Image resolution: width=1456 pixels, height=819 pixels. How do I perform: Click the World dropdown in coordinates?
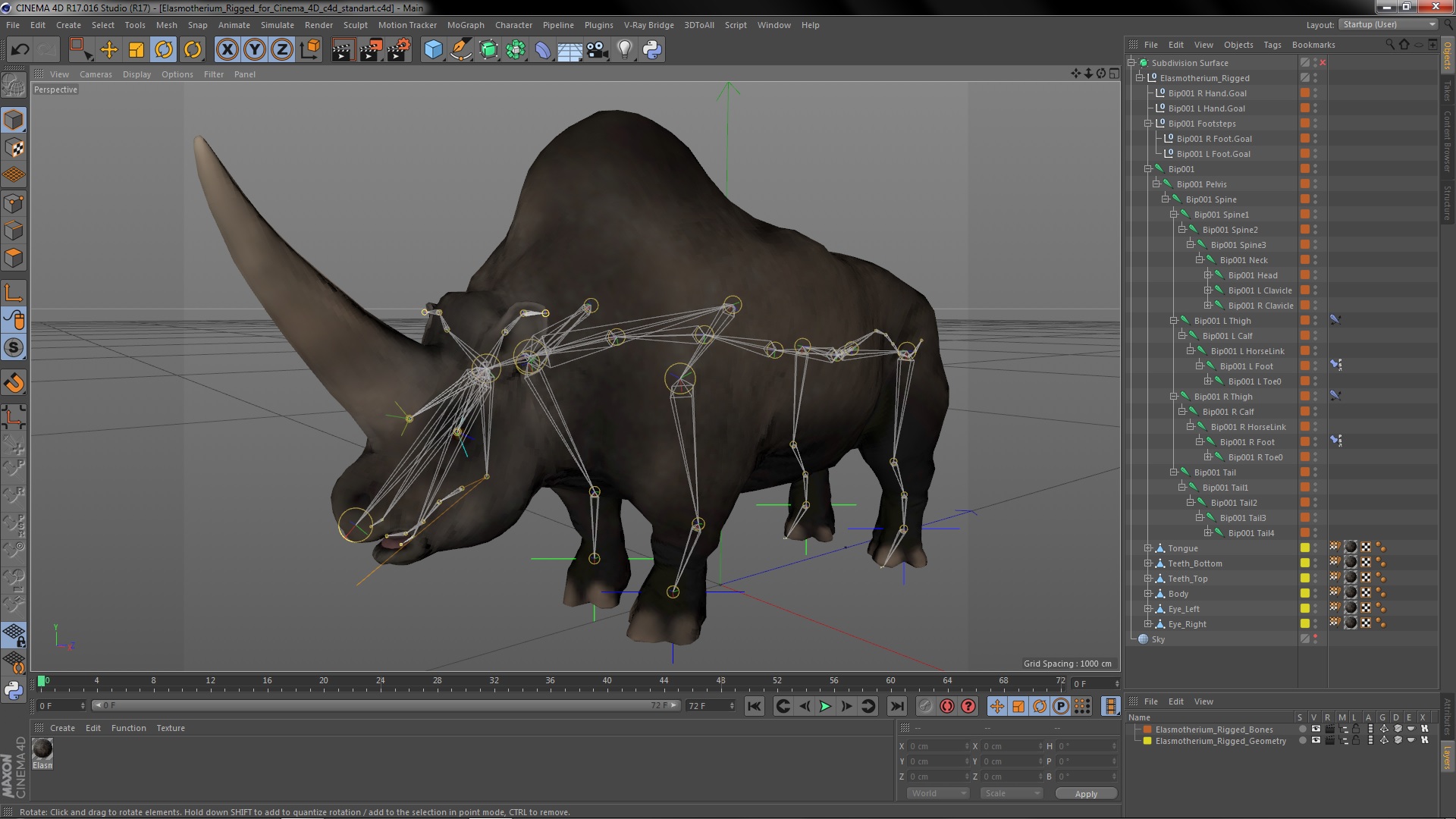point(939,793)
